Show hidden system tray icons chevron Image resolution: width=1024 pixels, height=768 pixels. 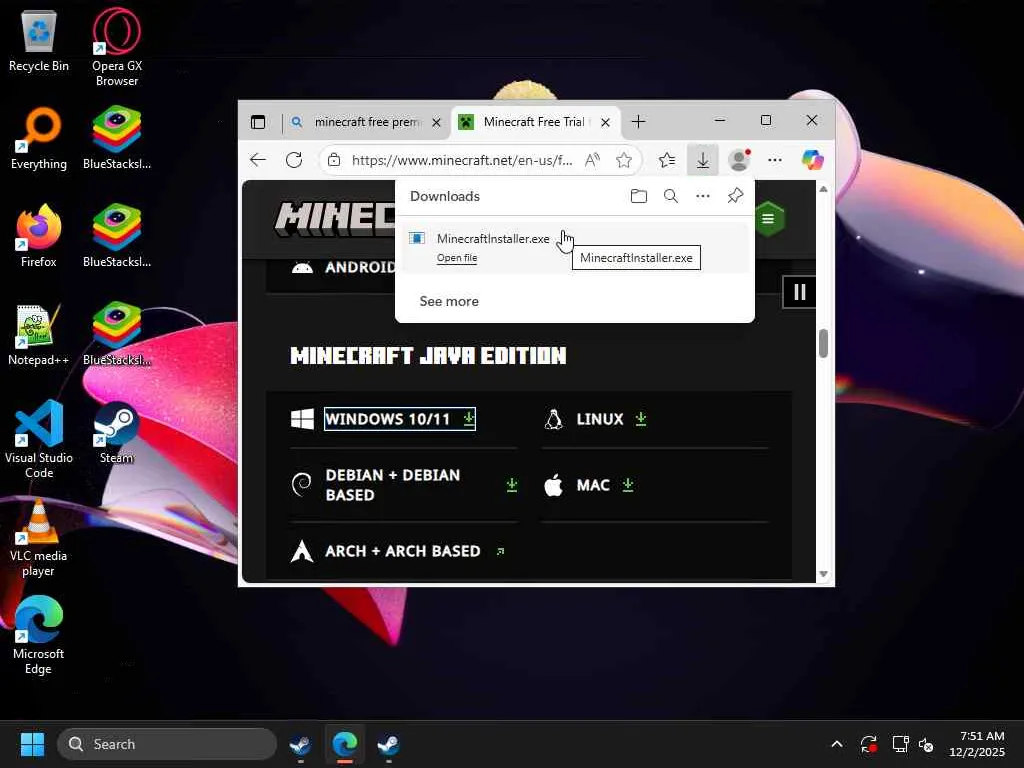point(837,744)
